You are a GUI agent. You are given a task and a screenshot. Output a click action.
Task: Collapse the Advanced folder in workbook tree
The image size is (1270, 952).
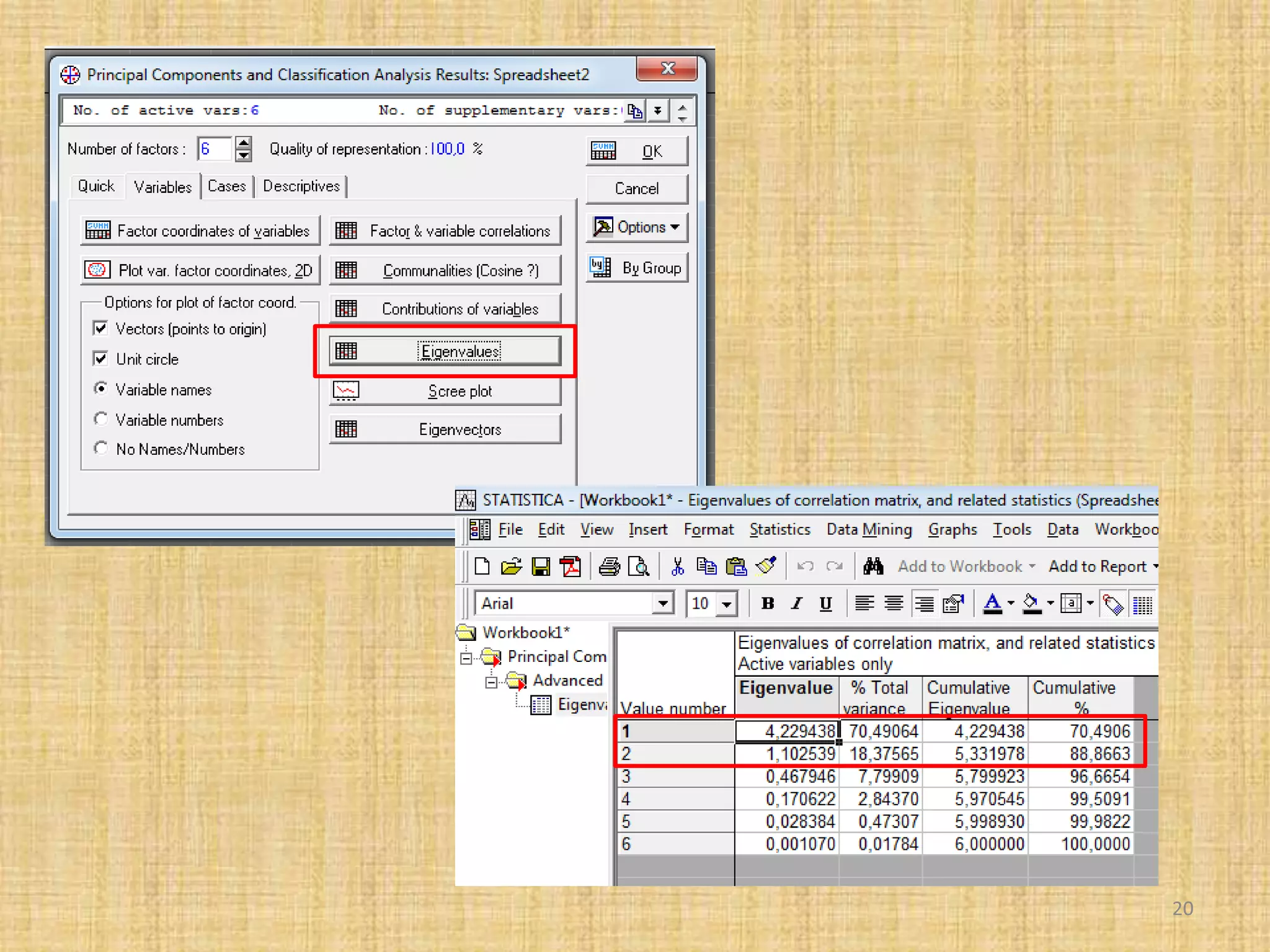(491, 682)
